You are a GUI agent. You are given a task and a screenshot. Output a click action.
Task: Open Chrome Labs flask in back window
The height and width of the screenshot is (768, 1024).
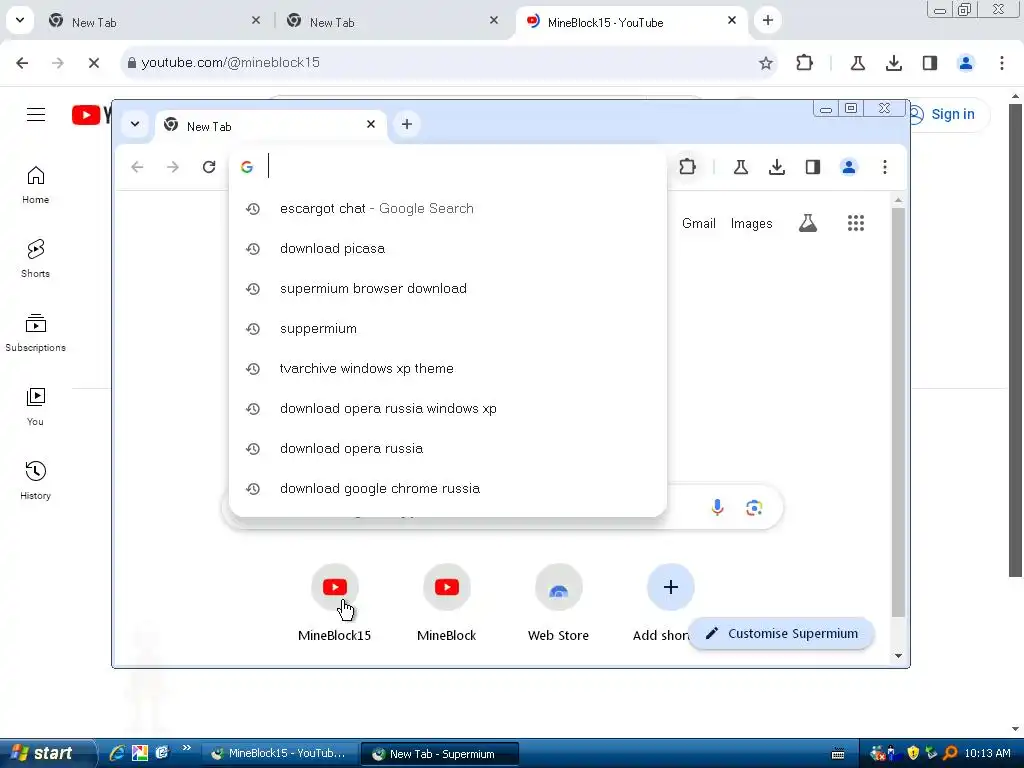(x=857, y=63)
